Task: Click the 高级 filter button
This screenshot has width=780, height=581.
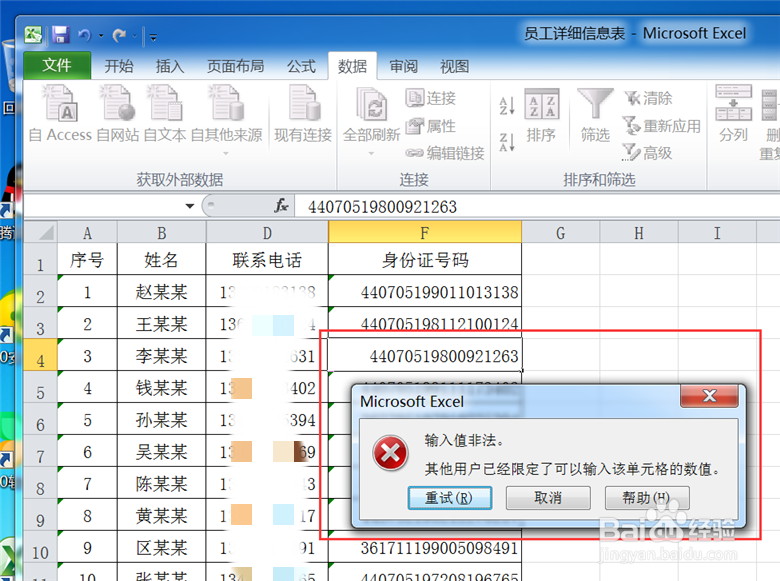Action: 648,153
